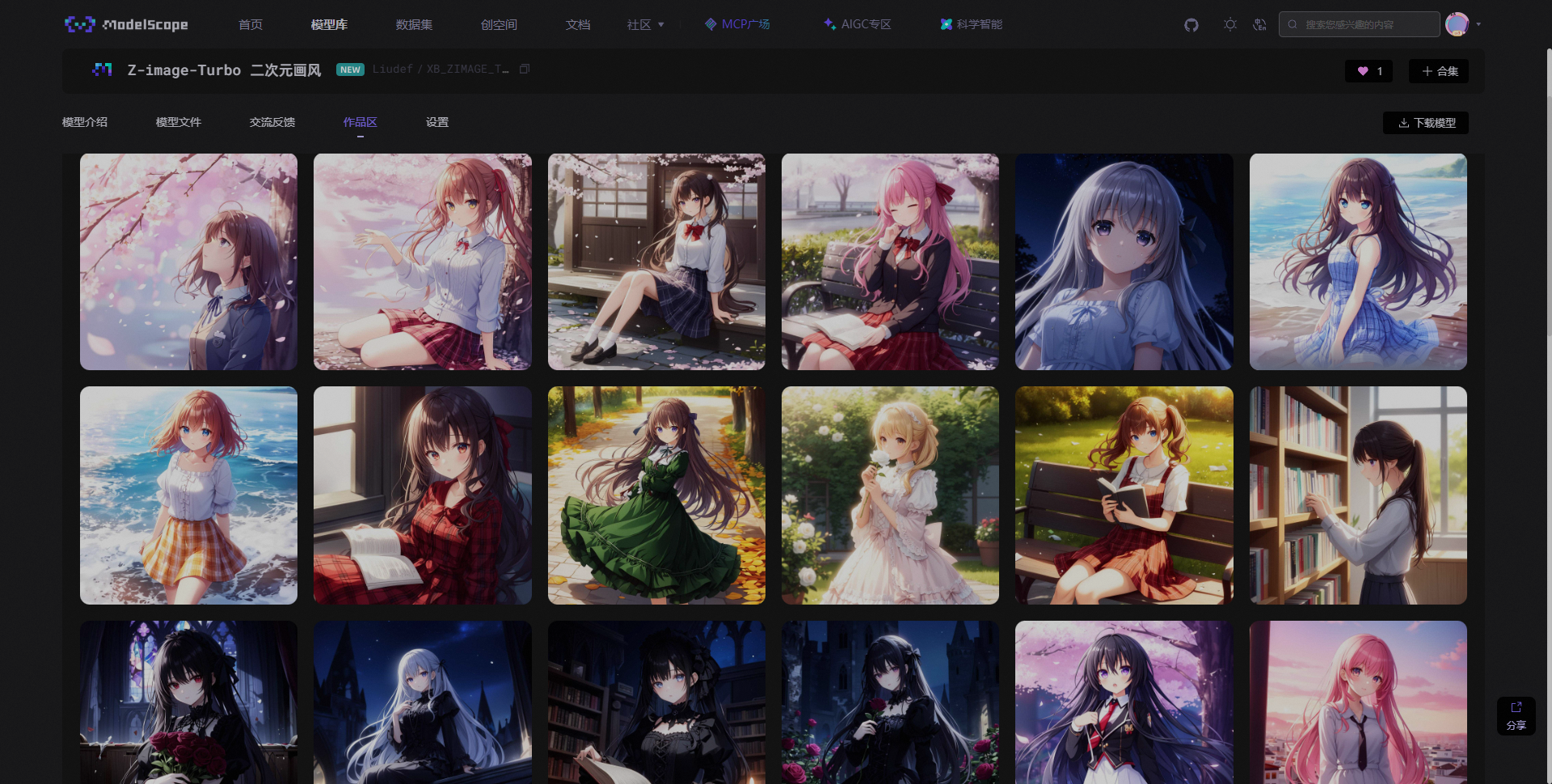
Task: Switch to the 模型介绍 tab
Action: click(x=85, y=122)
